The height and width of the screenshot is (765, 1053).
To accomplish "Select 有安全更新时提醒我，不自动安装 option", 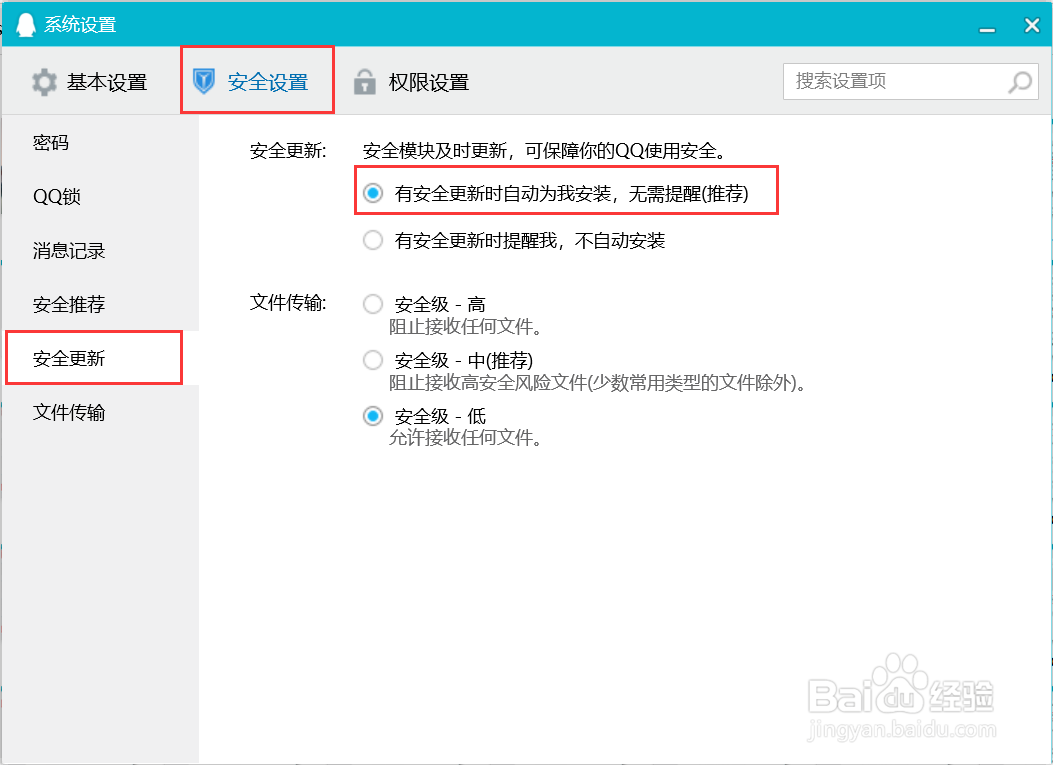I will [x=372, y=240].
